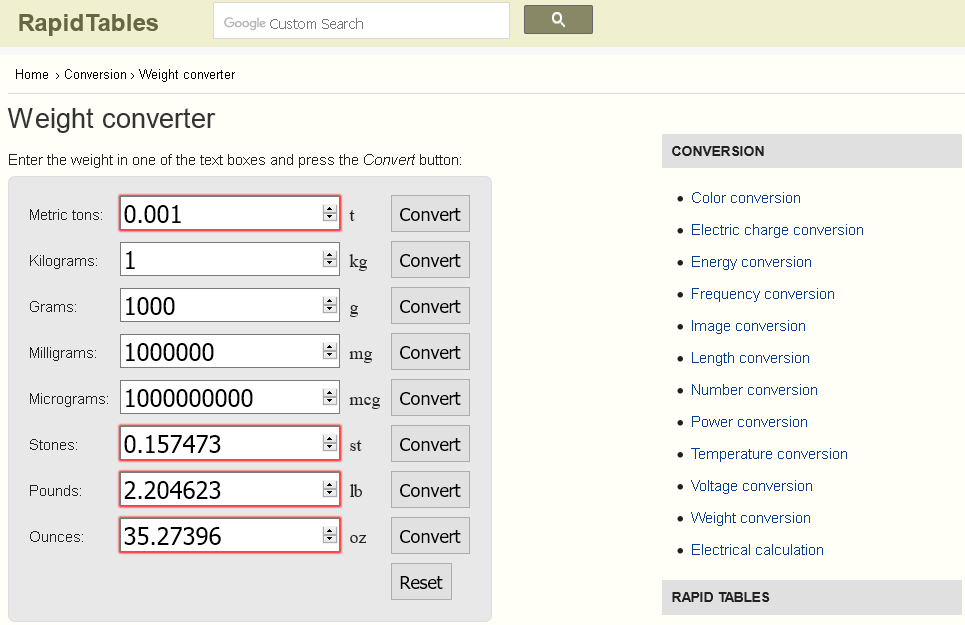
Task: Click the Ounces field spinner arrows
Action: [329, 536]
